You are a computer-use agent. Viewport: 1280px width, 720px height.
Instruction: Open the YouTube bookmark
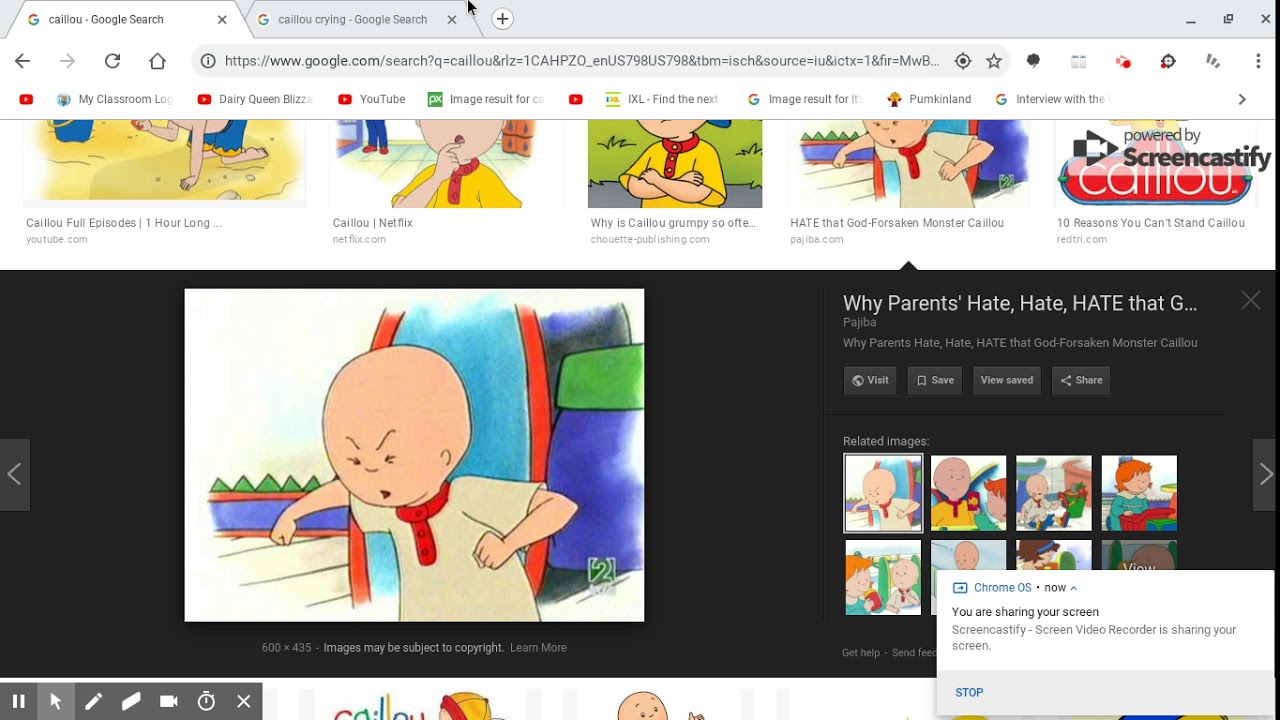(372, 99)
